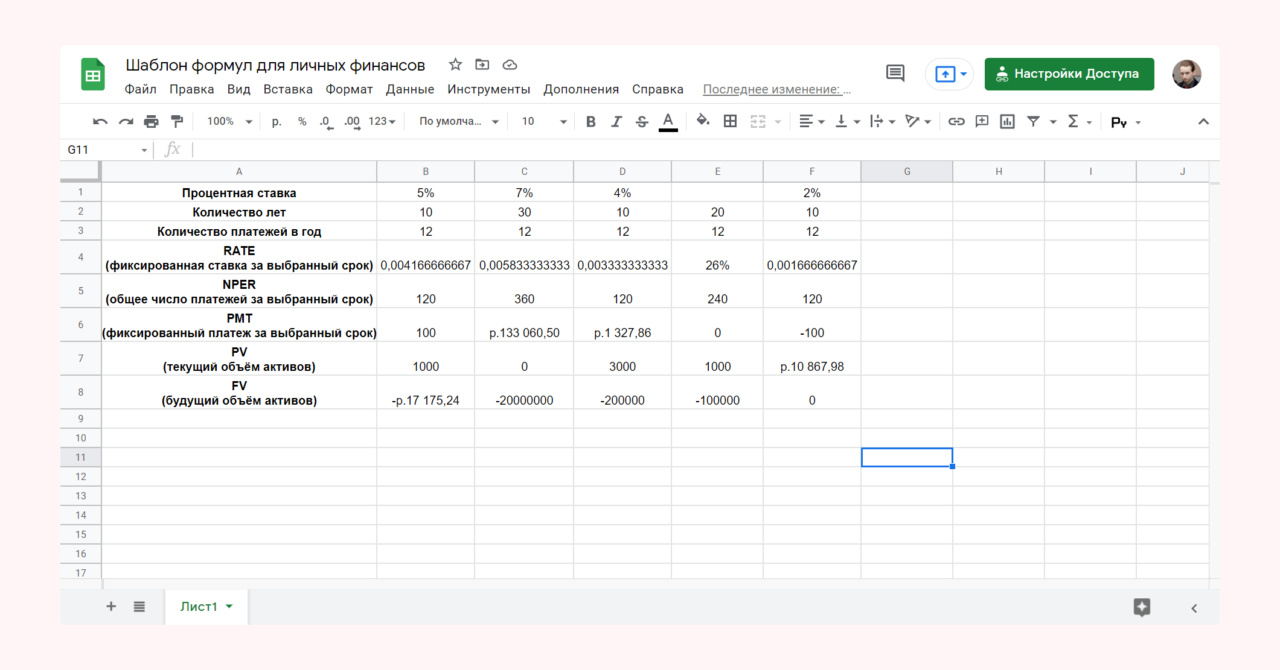
Task: Toggle bold formatting
Action: point(590,122)
